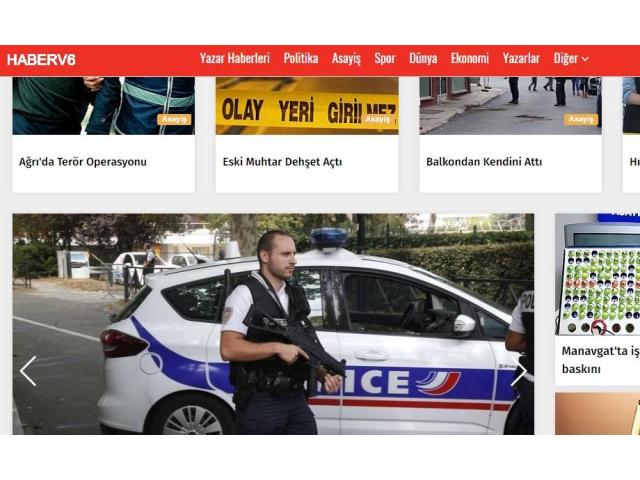The height and width of the screenshot is (480, 640).
Task: Open the Ağrı'da Terör Operasyonu headline
Action: [x=82, y=162]
